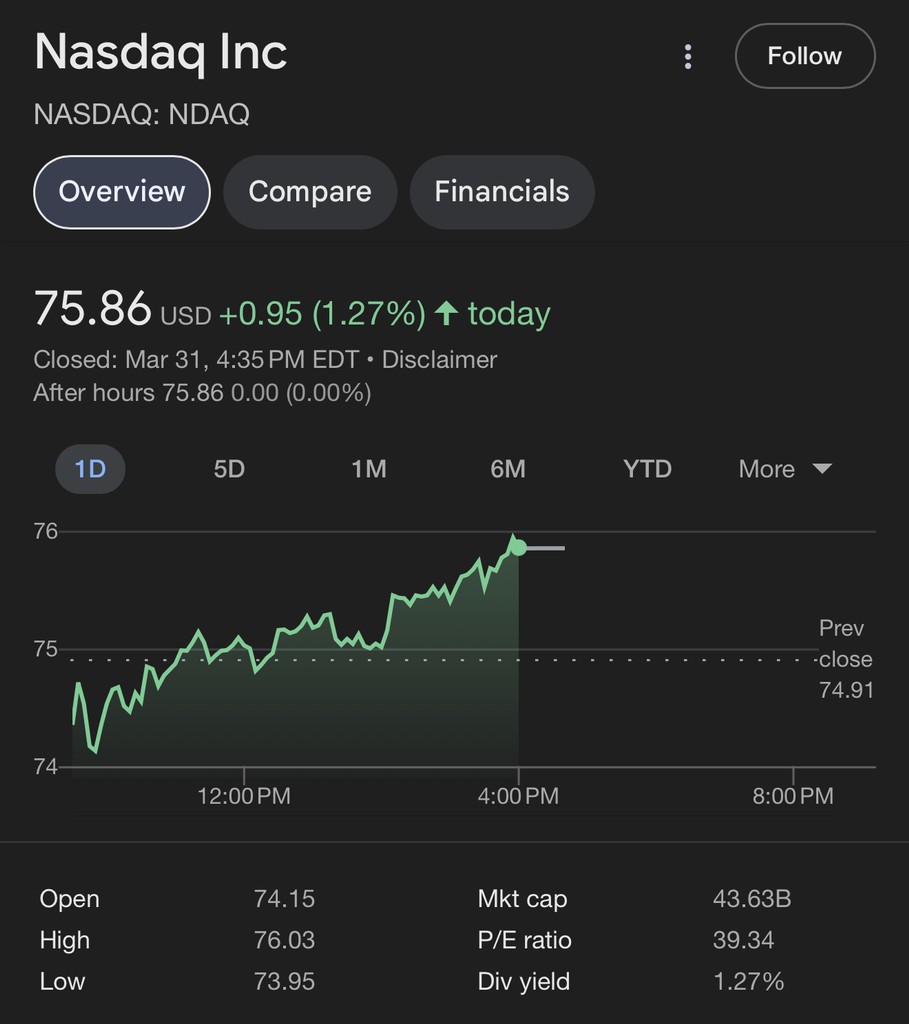Switch to the Compare tab
This screenshot has height=1024, width=909.
click(310, 192)
